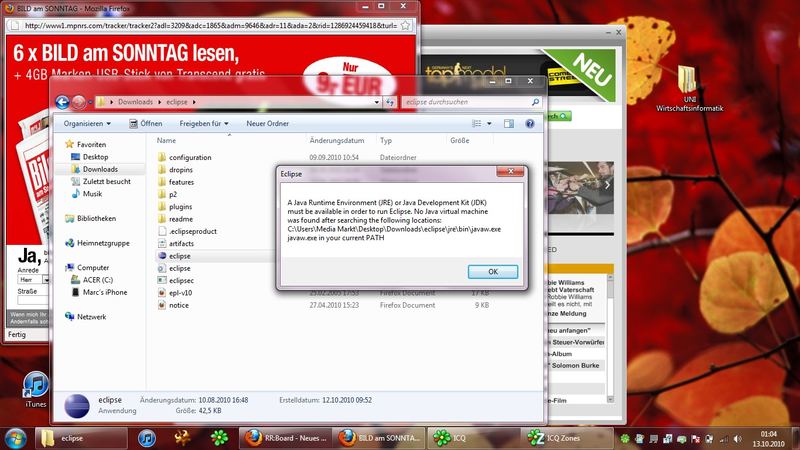Viewport: 800px width, 450px height.
Task: Open the Organisieren menu
Action: click(x=87, y=123)
